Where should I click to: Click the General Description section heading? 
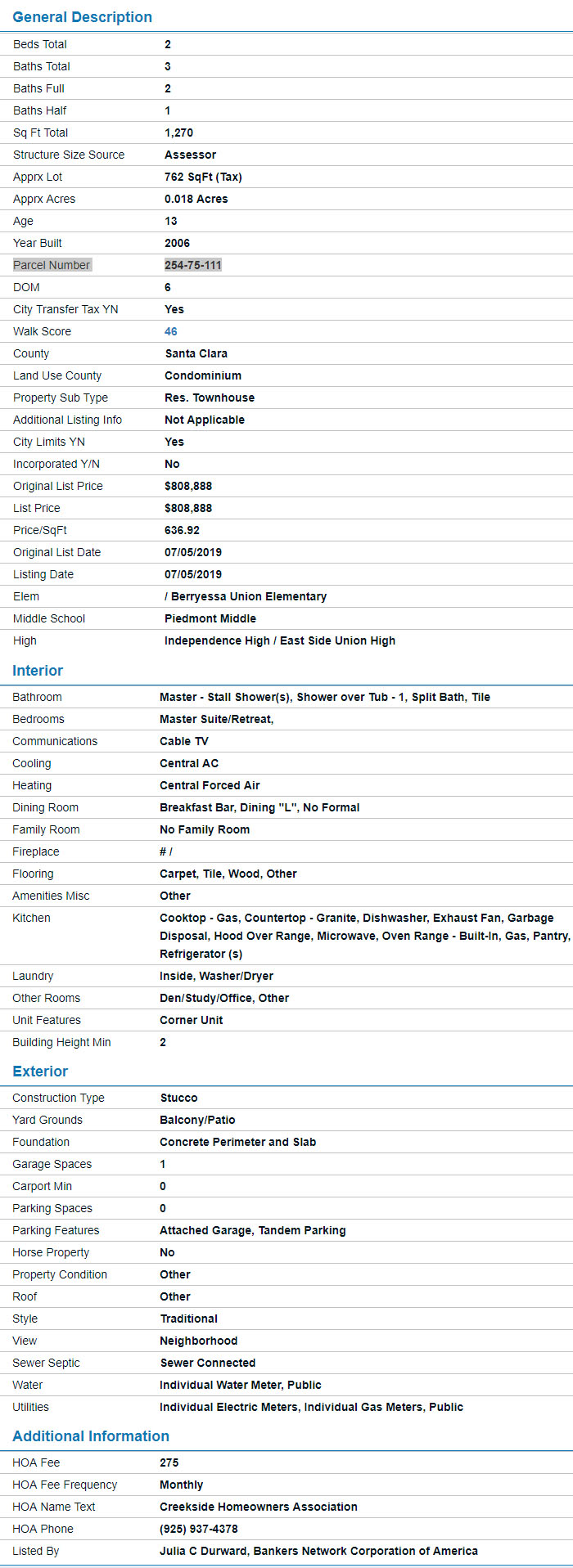pos(83,17)
